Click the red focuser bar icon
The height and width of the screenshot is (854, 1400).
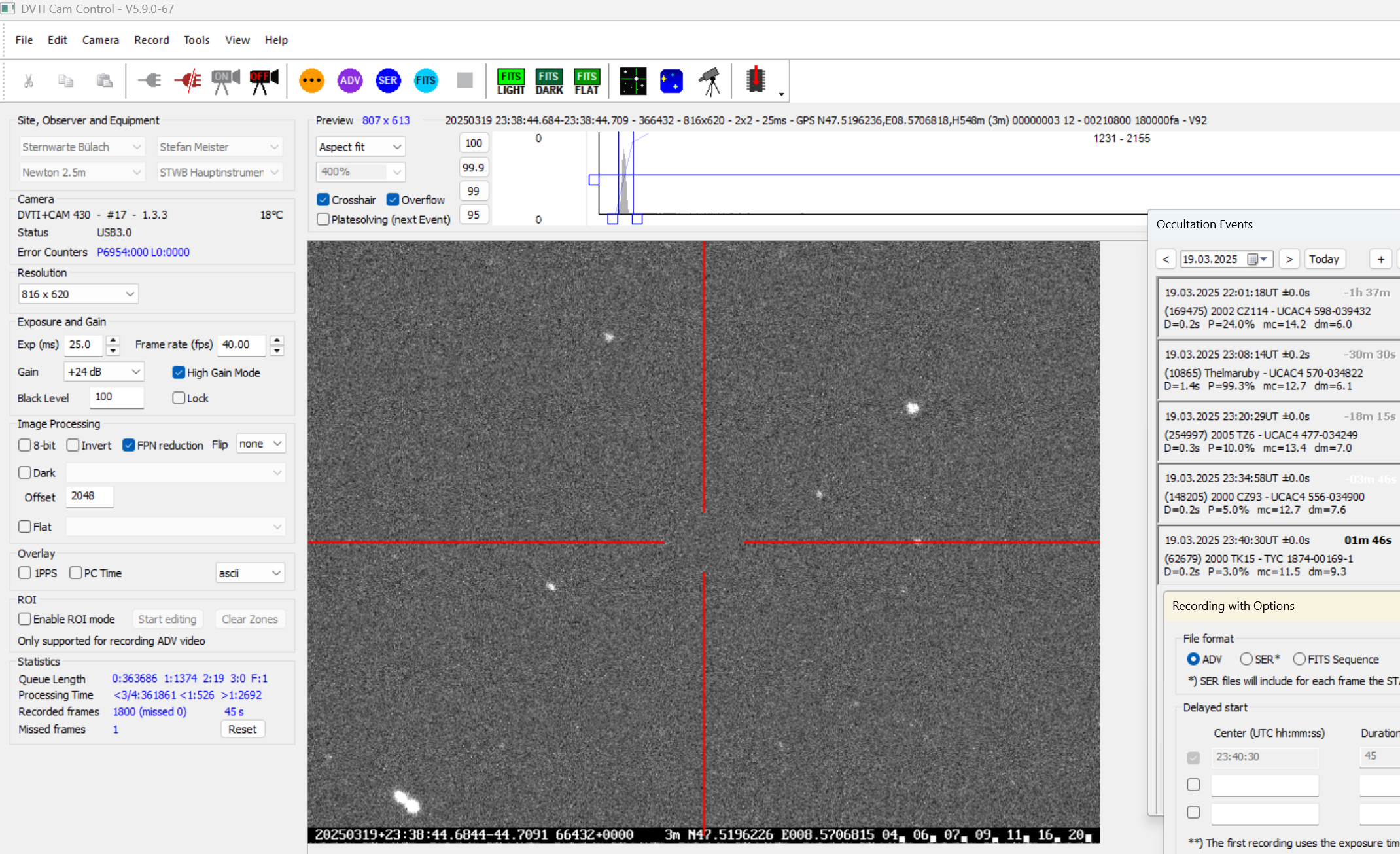(x=756, y=79)
